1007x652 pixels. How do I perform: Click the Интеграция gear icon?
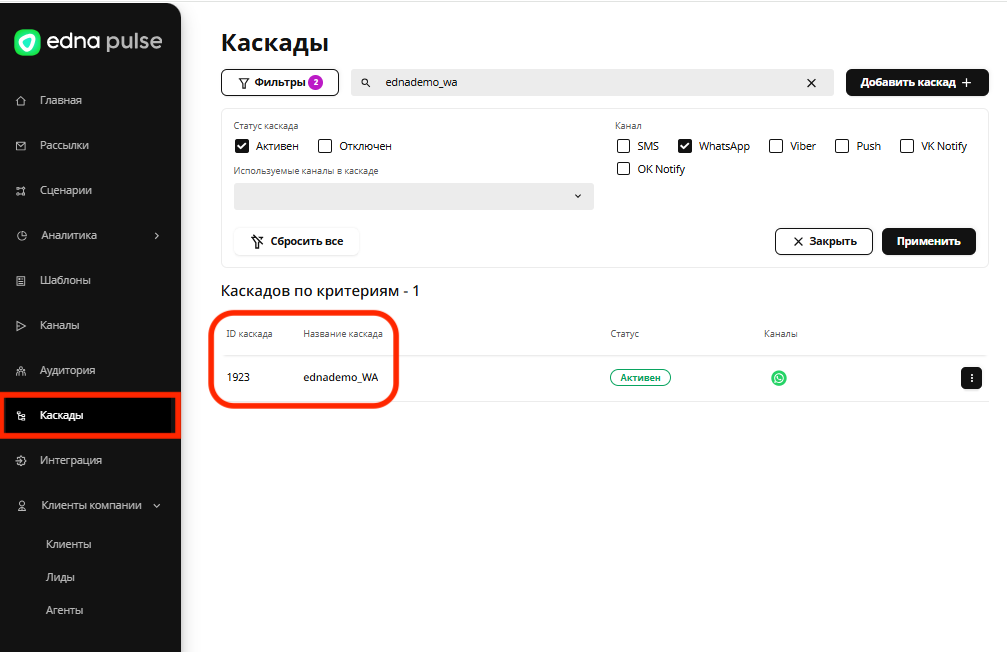click(21, 461)
